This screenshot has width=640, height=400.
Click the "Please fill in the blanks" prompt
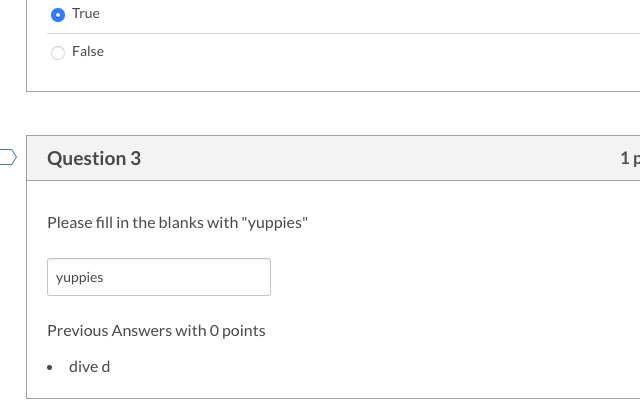[178, 223]
